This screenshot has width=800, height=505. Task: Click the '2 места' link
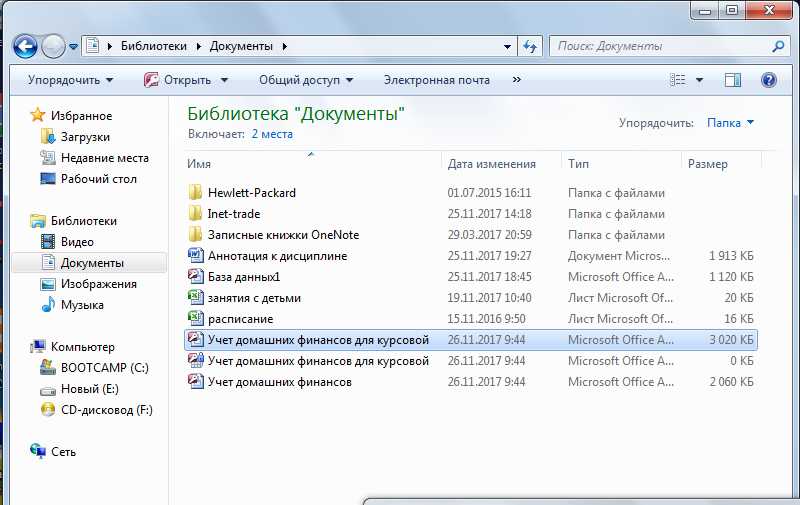pos(271,133)
